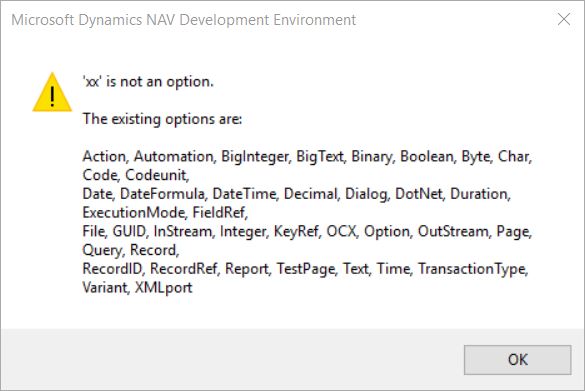Click the word RecordRef in the list

tap(185, 269)
